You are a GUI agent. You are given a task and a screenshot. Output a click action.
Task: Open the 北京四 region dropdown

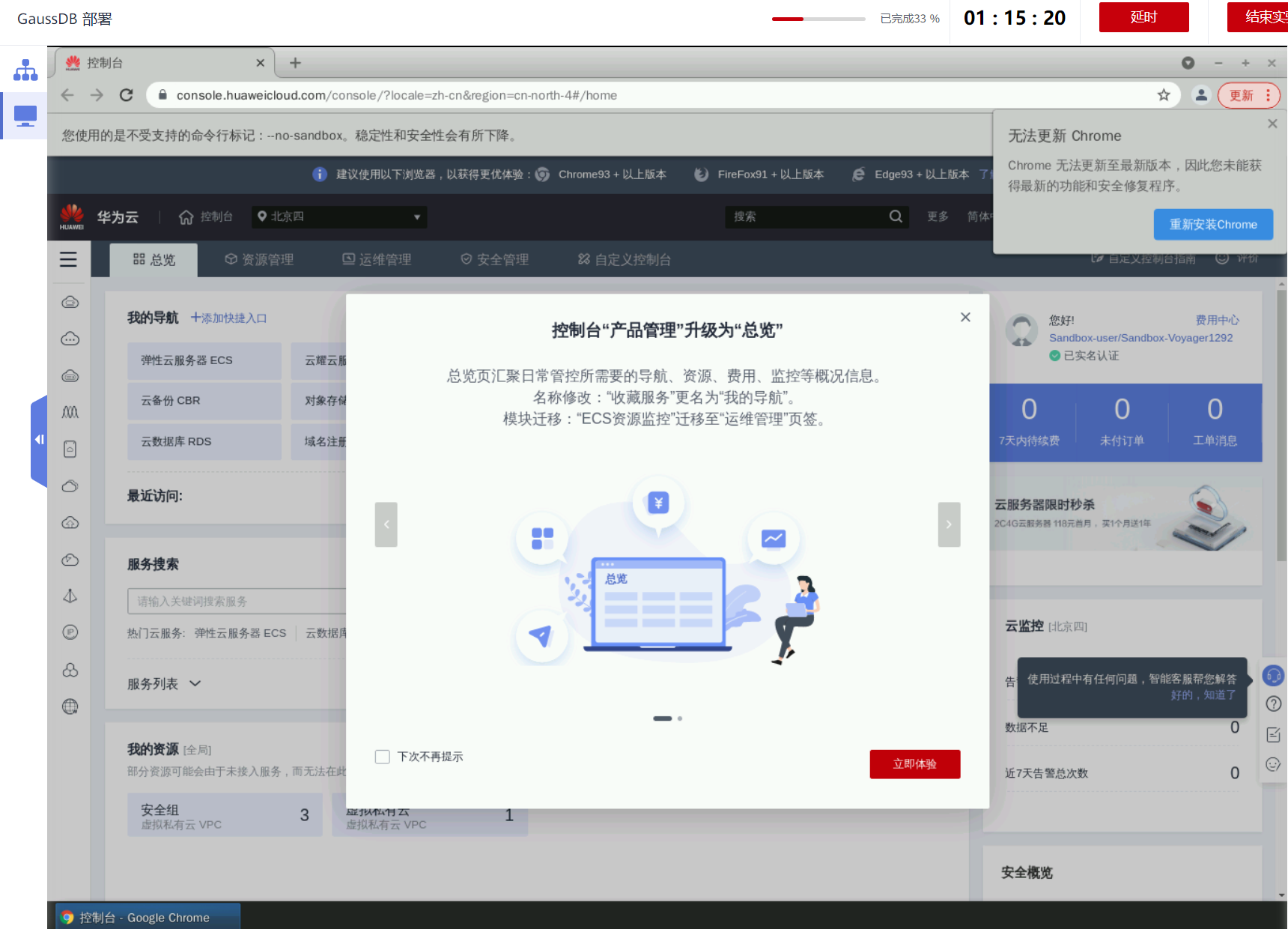(339, 217)
